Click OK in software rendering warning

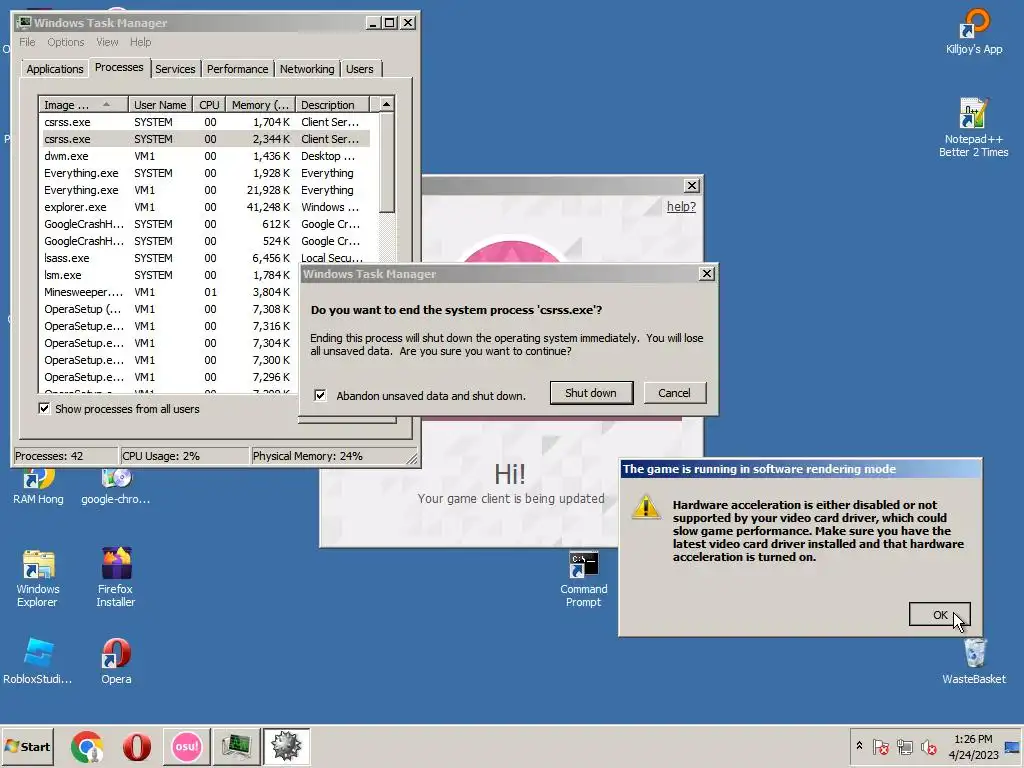tap(939, 615)
